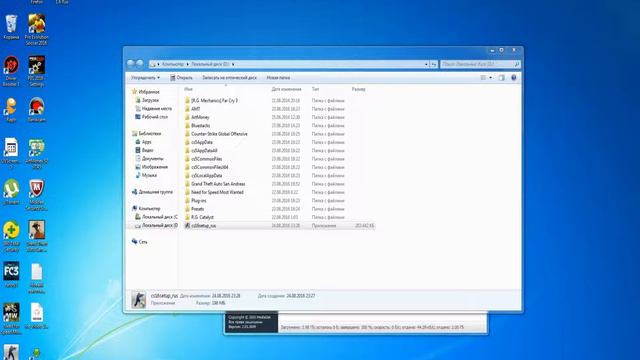The width and height of the screenshot is (640, 360).
Task: Select the Need for Speed Most Wanted folder
Action: coord(217,192)
